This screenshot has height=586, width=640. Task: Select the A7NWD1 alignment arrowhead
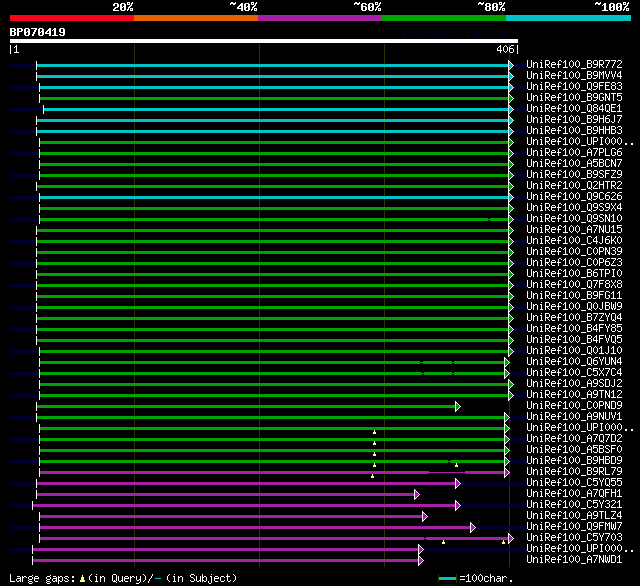pos(421,561)
